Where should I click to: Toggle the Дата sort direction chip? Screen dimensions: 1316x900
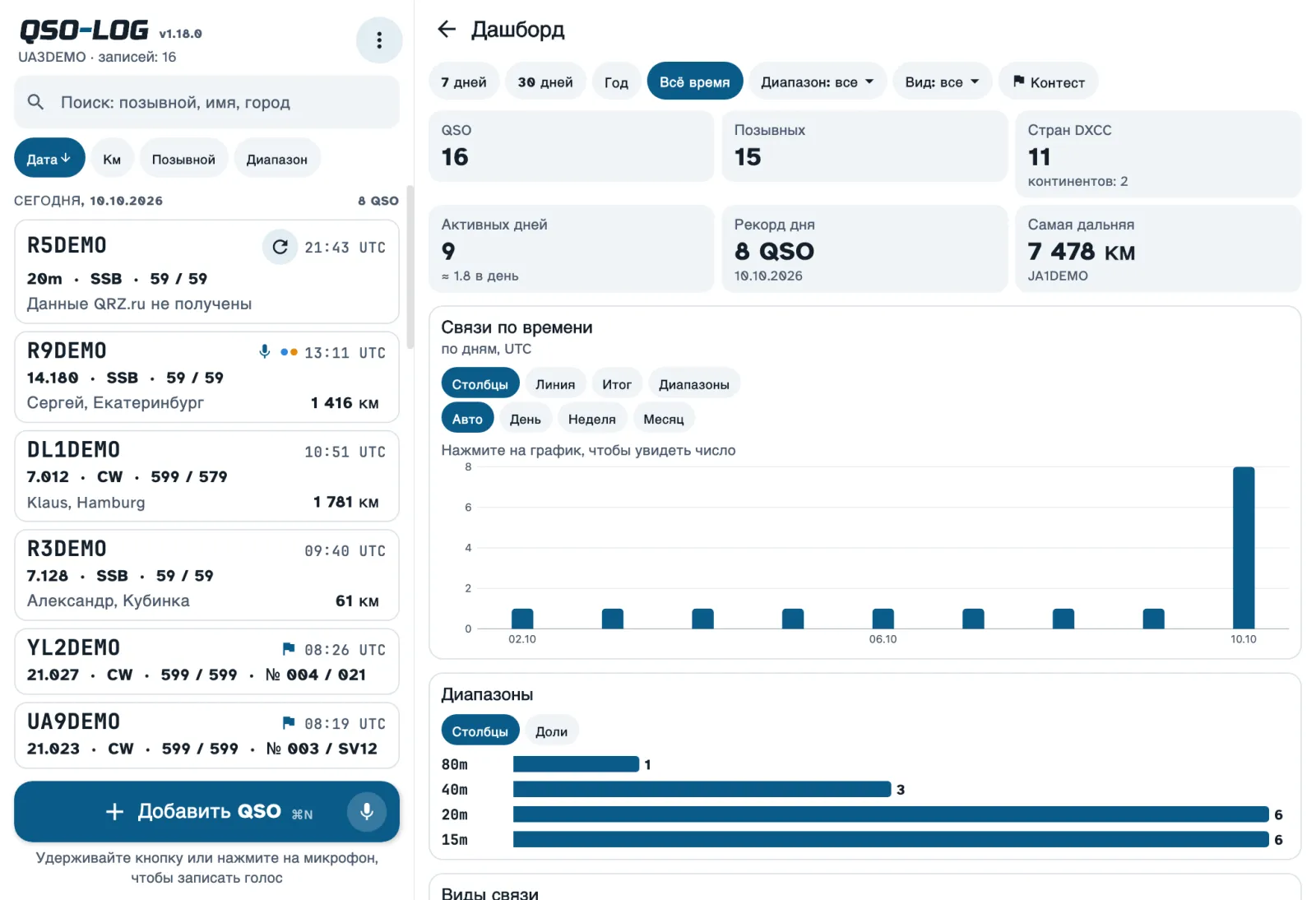pyautogui.click(x=49, y=158)
